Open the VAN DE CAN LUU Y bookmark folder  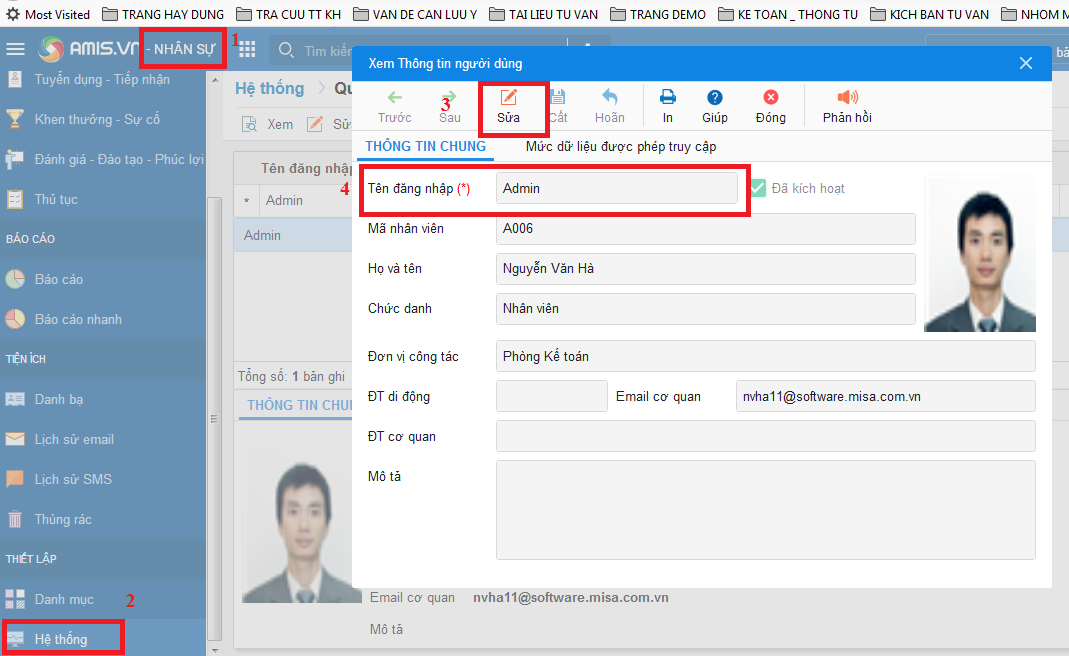coord(415,14)
